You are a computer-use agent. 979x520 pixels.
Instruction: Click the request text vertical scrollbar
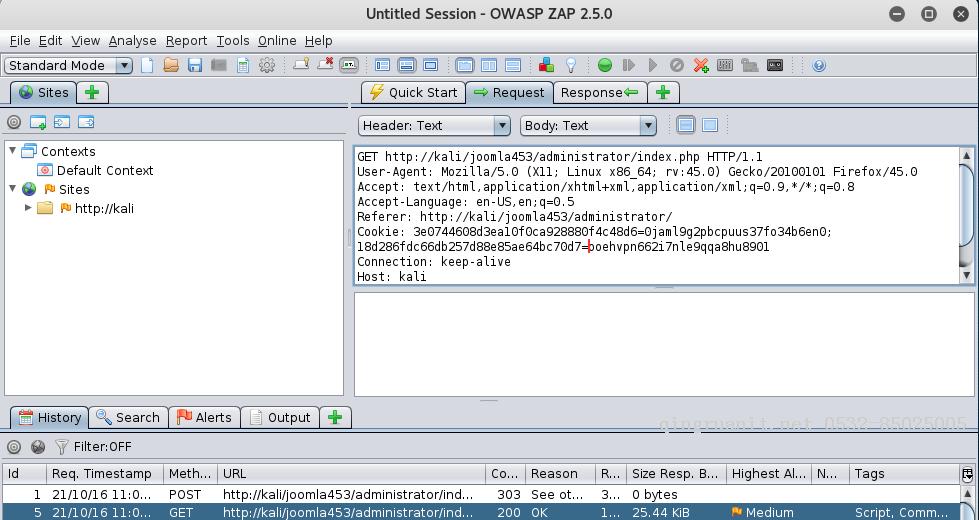pos(966,215)
